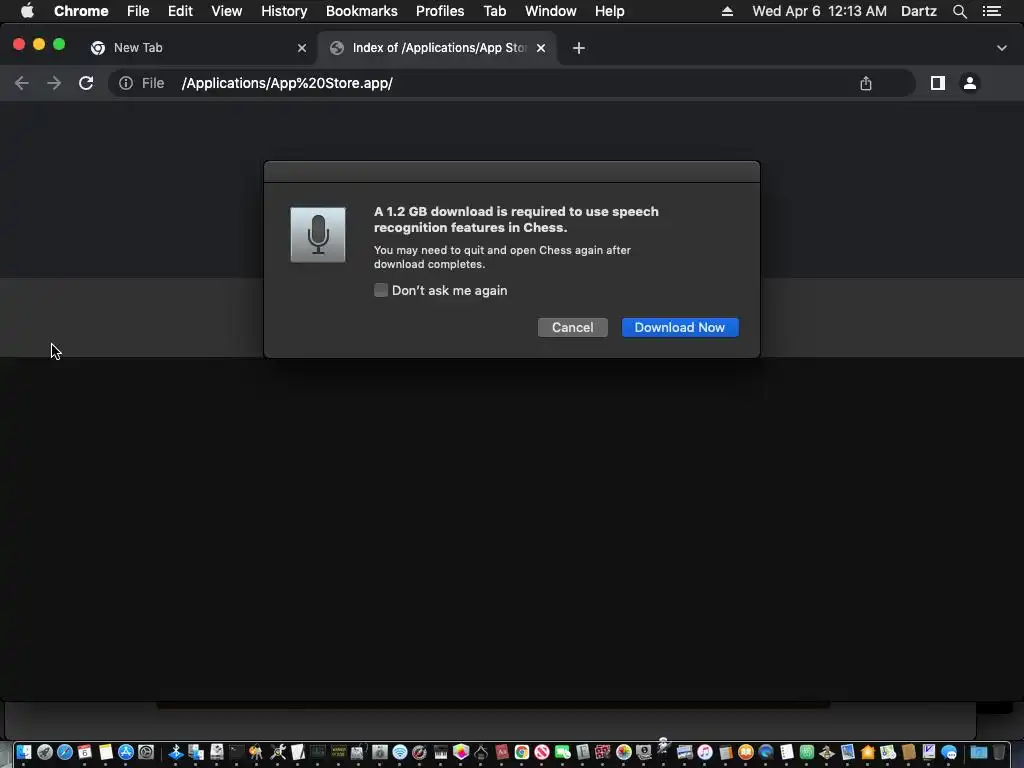The image size is (1024, 768).
Task: Open the Window menu
Action: tap(550, 11)
